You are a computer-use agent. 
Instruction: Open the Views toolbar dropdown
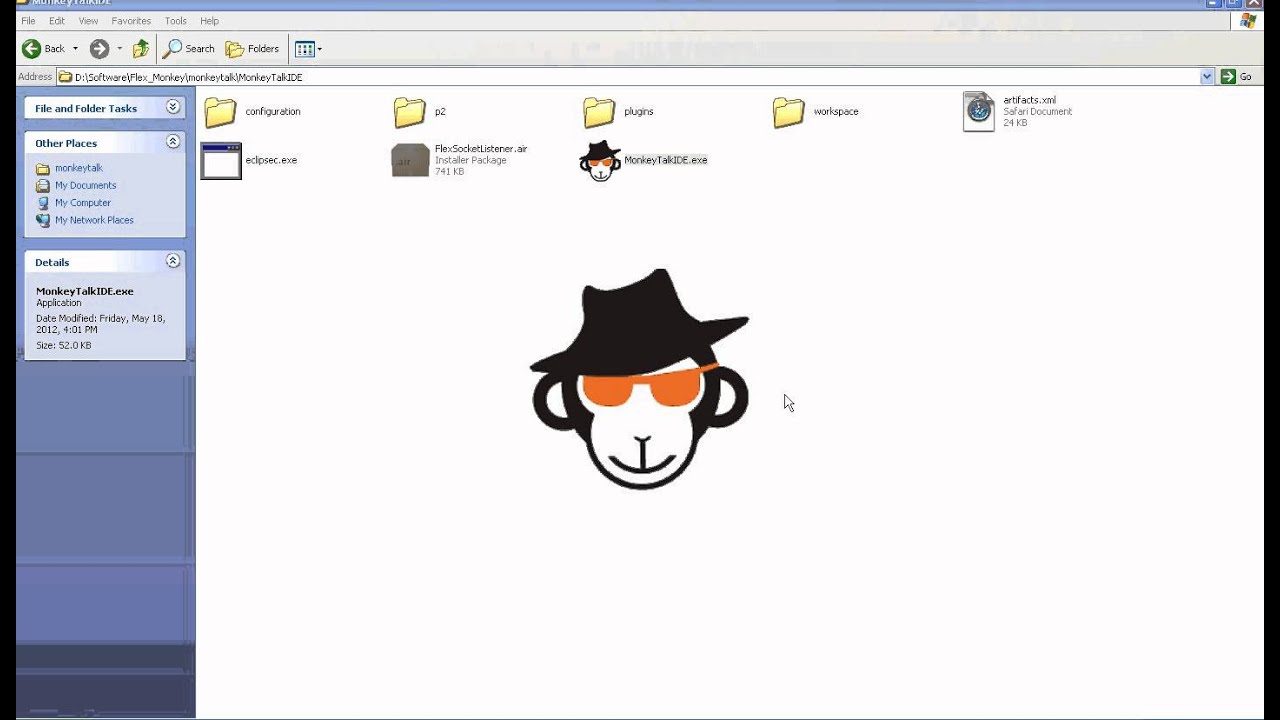[x=308, y=48]
